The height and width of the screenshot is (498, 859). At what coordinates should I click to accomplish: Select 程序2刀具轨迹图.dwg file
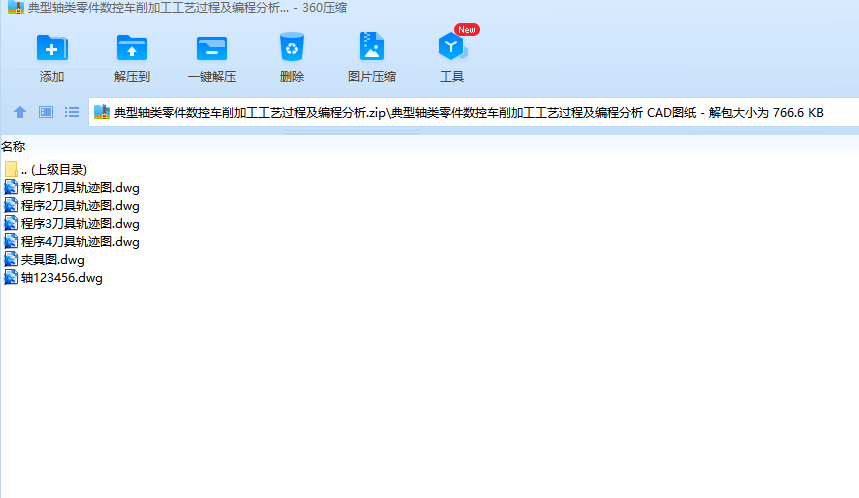pyautogui.click(x=72, y=205)
